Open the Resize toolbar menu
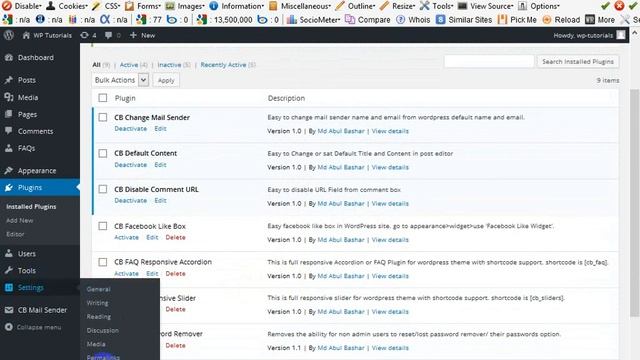 [x=397, y=6]
